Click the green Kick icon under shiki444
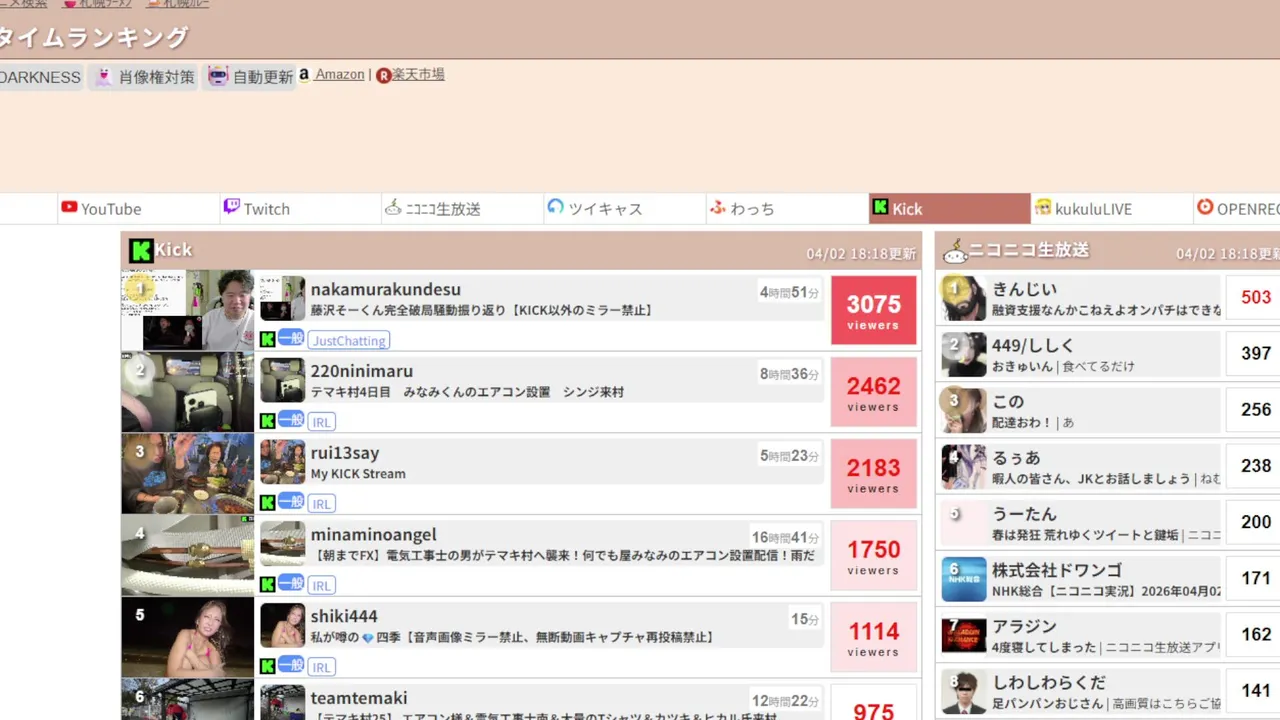 (268, 666)
